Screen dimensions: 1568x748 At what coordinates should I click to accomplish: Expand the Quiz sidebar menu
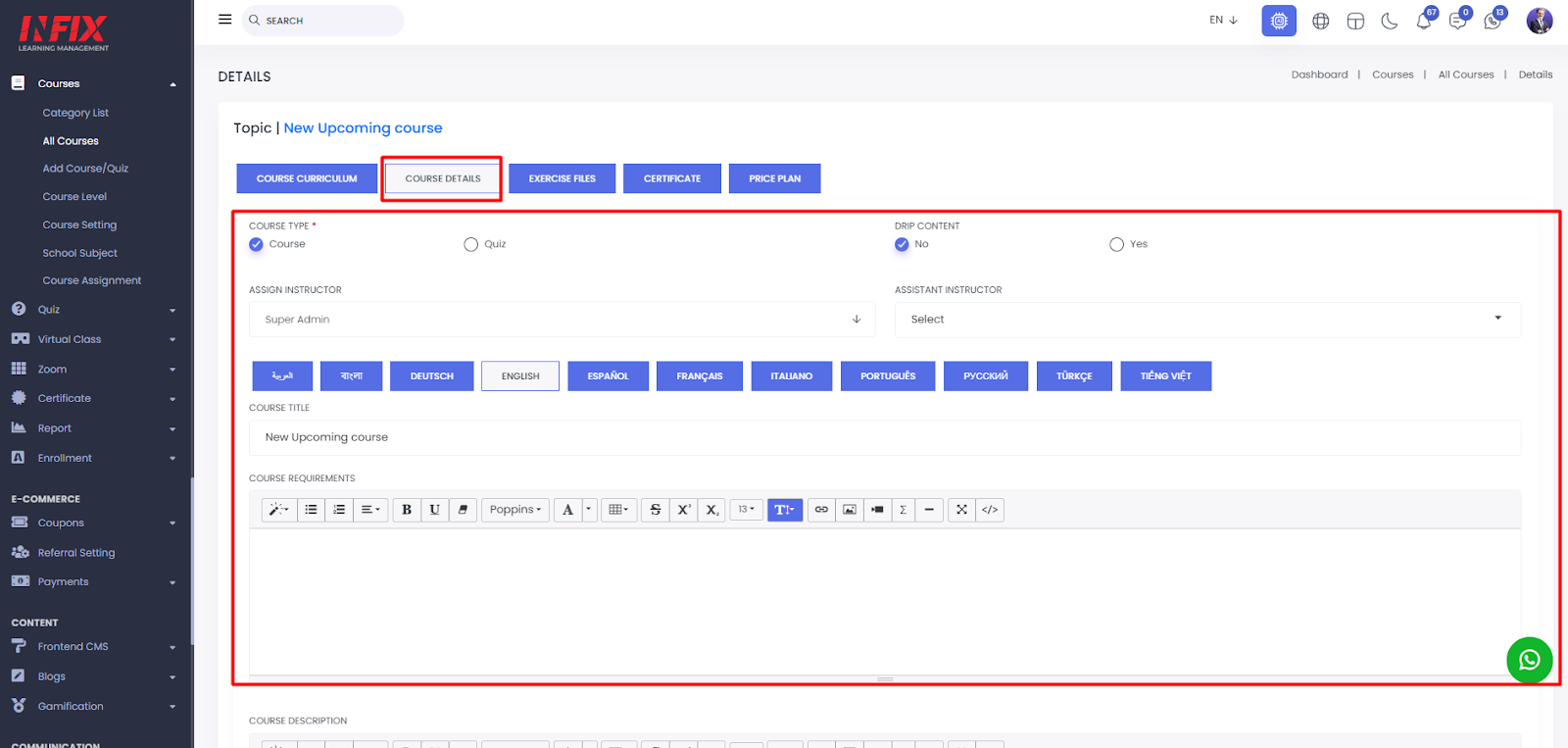coord(95,310)
